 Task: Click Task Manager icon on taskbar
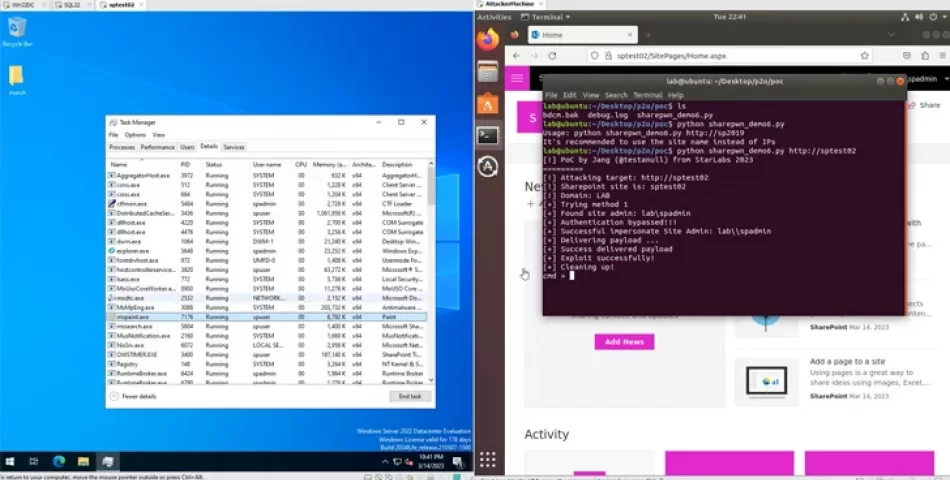coord(108,462)
